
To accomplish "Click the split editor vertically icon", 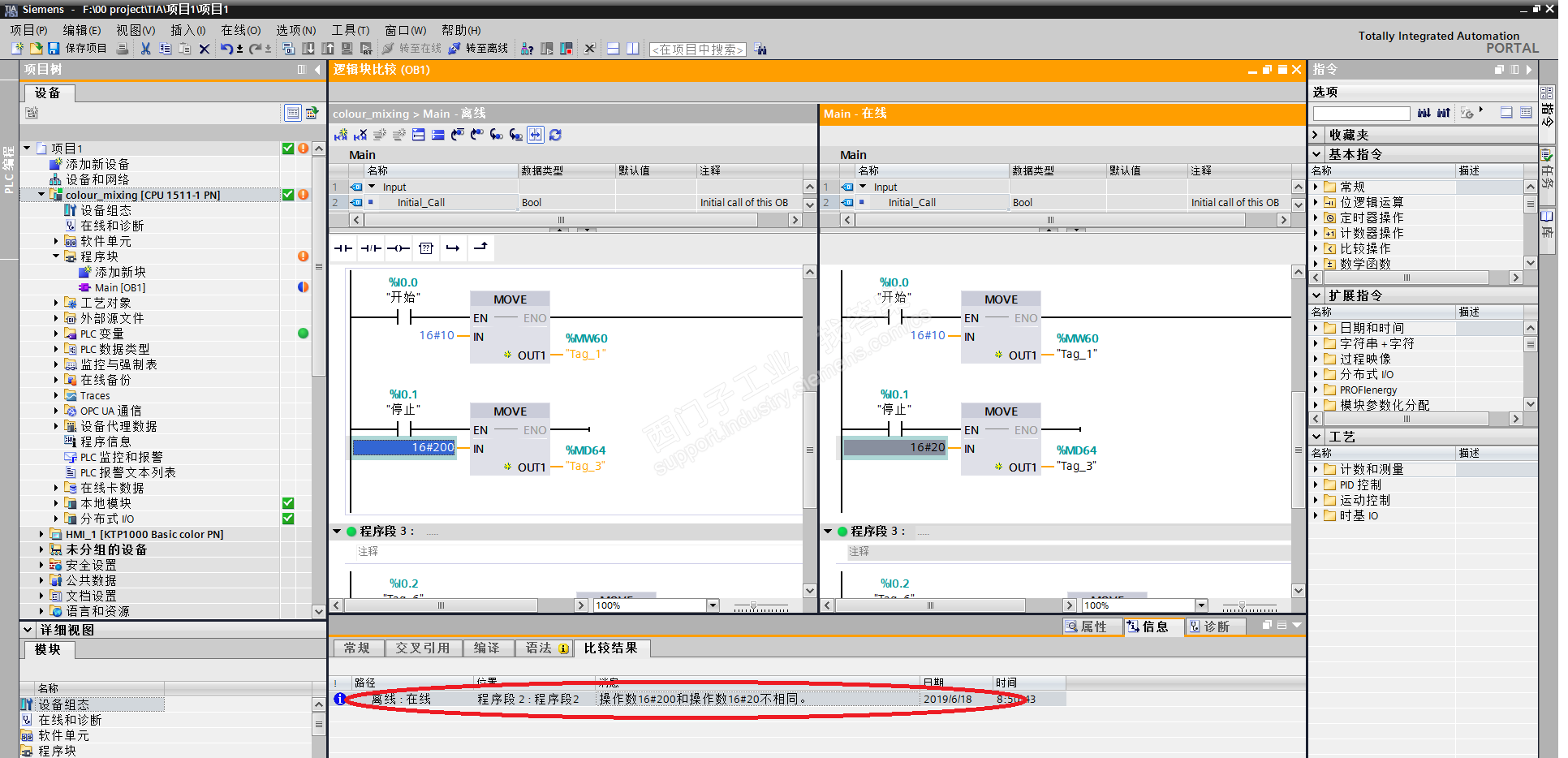I will [x=632, y=49].
